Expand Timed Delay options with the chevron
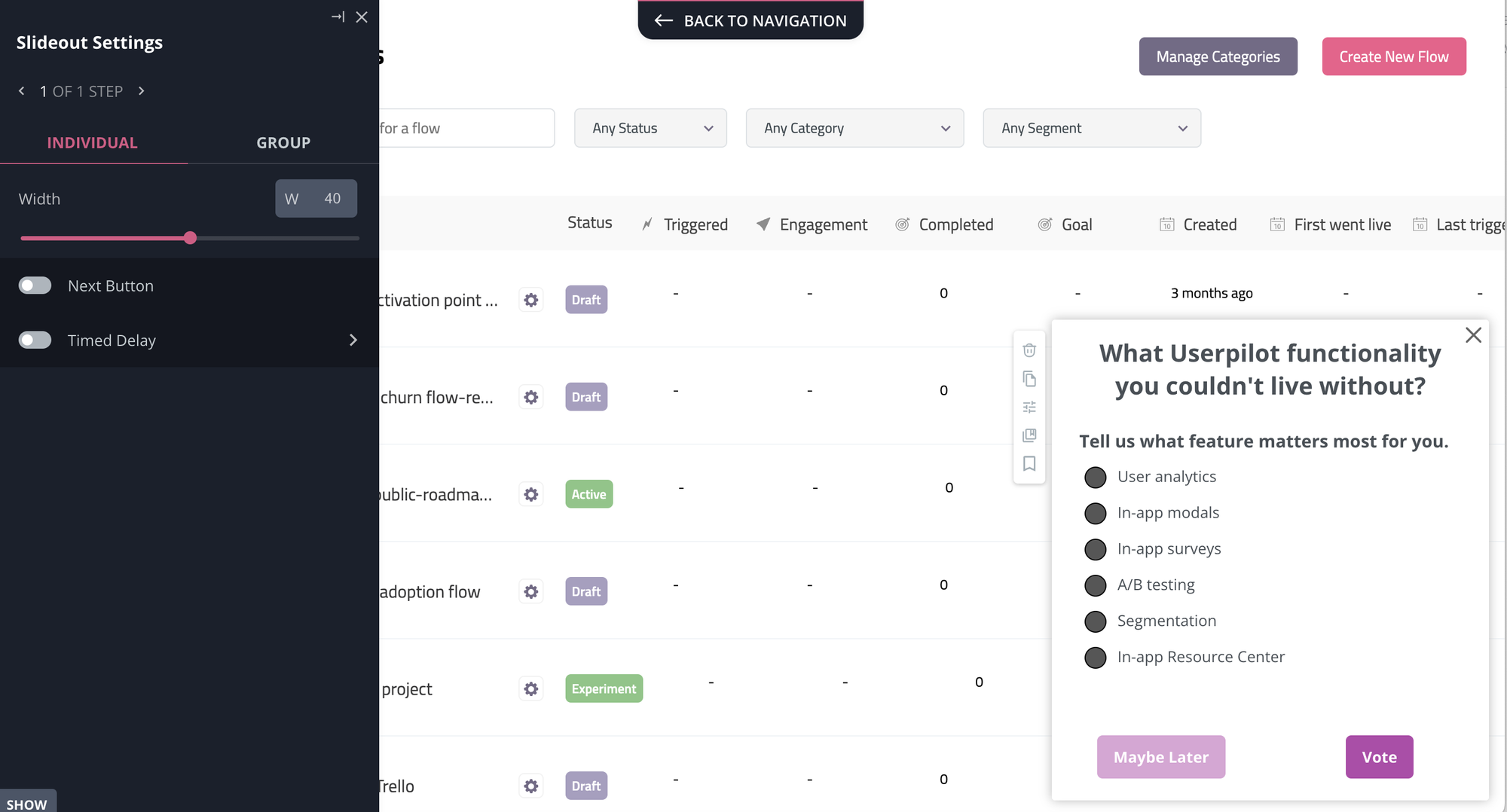Viewport: 1507px width, 812px height. (353, 340)
